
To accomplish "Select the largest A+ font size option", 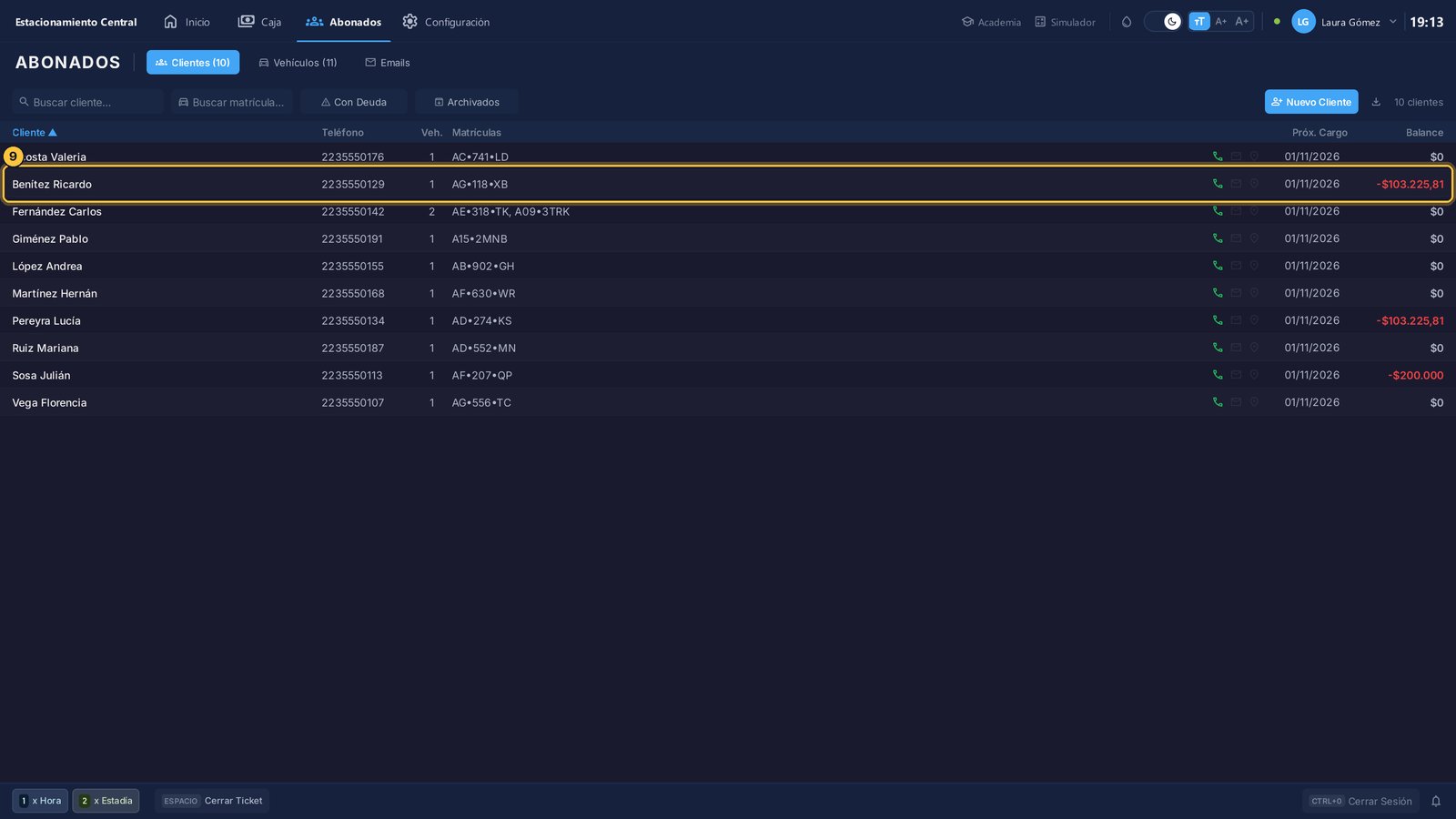I will pos(1242,22).
